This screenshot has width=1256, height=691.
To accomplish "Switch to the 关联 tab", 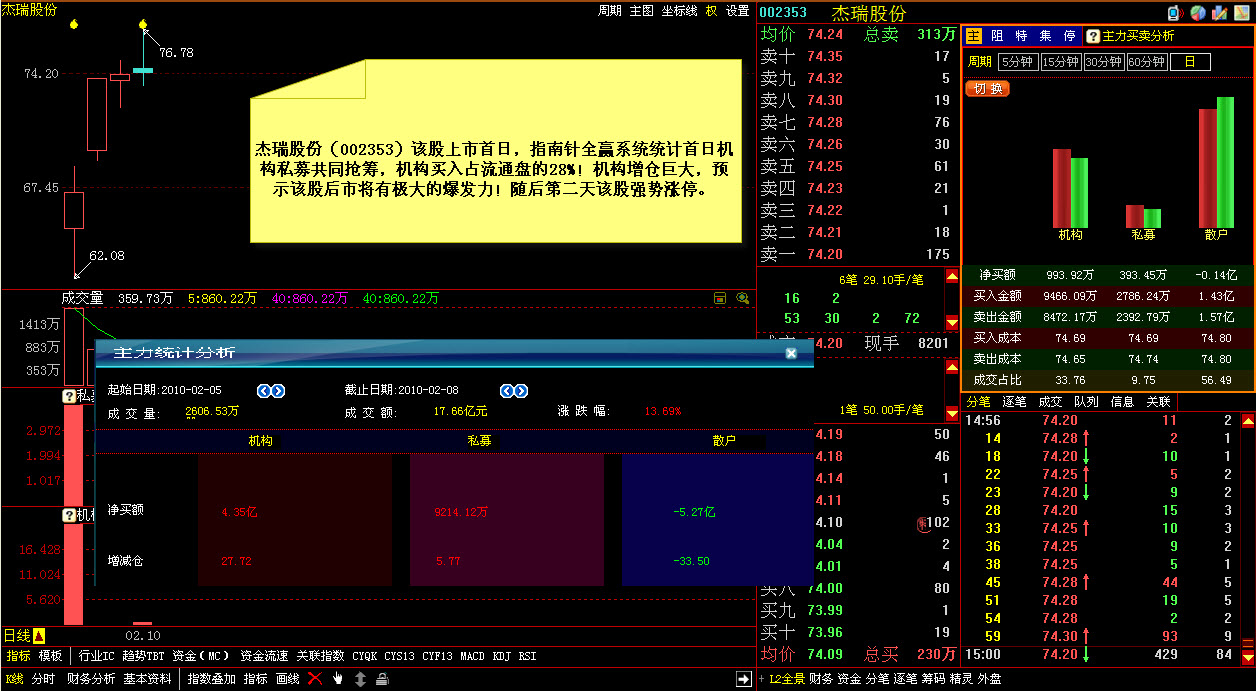I will tap(1158, 402).
